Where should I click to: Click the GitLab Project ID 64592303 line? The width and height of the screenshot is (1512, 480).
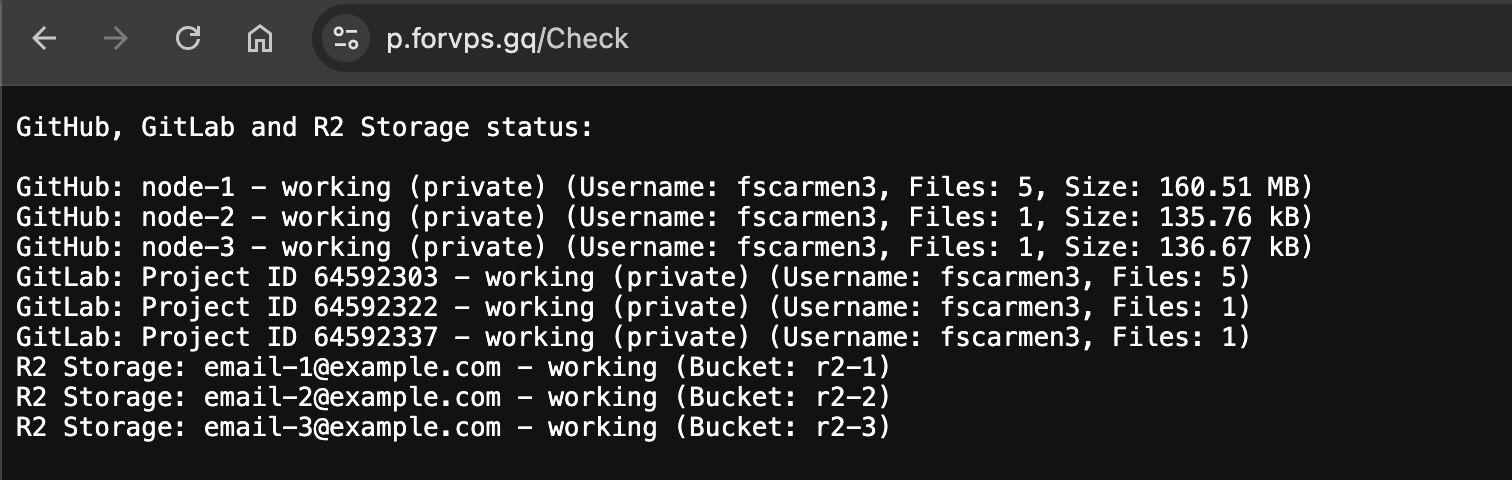tap(632, 277)
